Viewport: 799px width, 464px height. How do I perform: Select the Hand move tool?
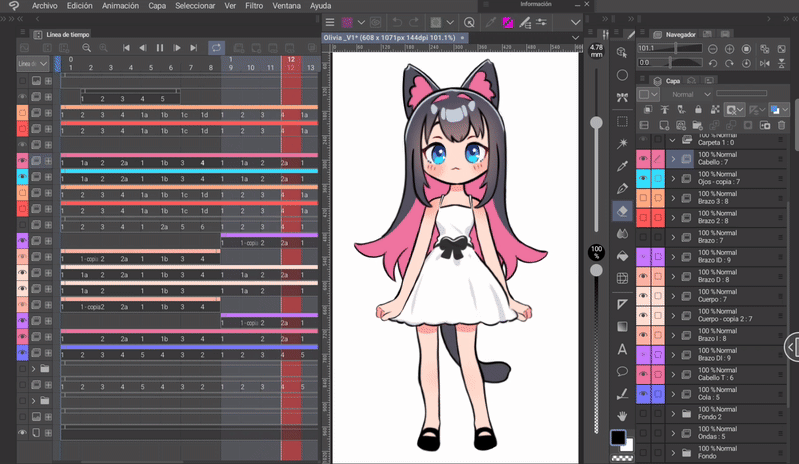click(622, 416)
